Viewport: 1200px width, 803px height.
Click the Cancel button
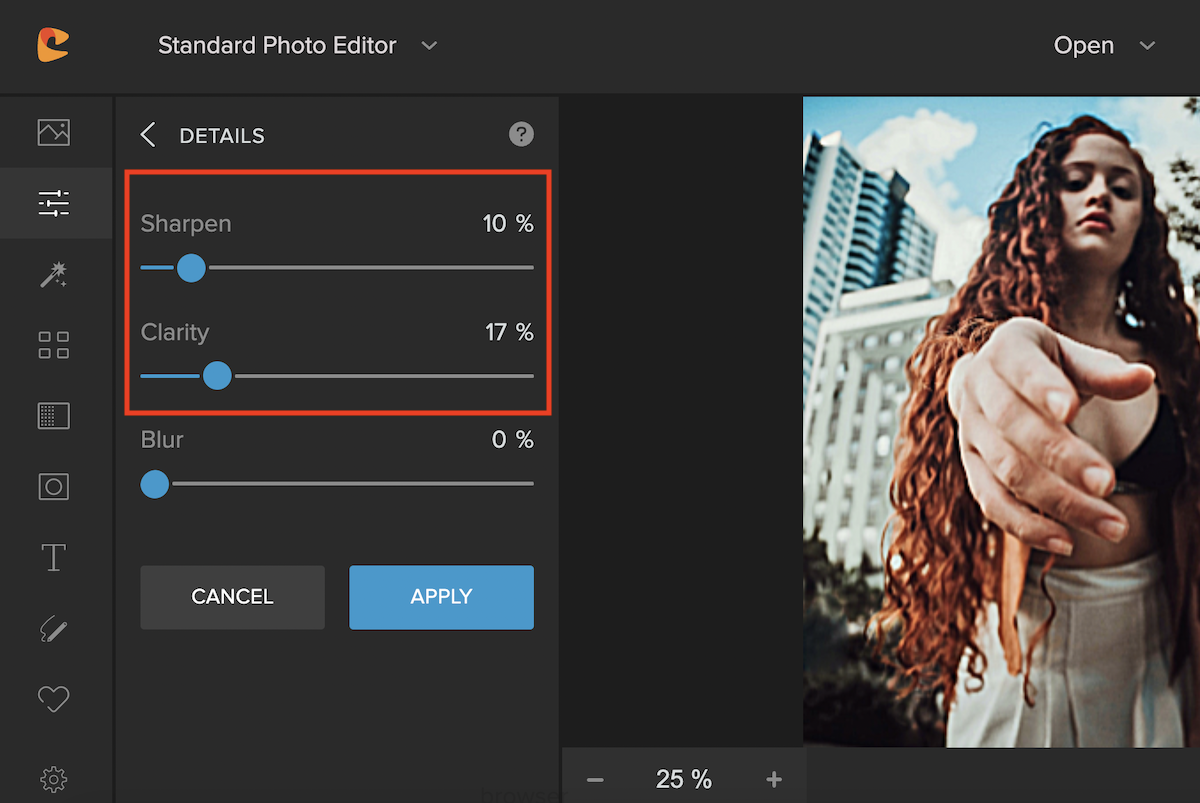click(x=232, y=597)
